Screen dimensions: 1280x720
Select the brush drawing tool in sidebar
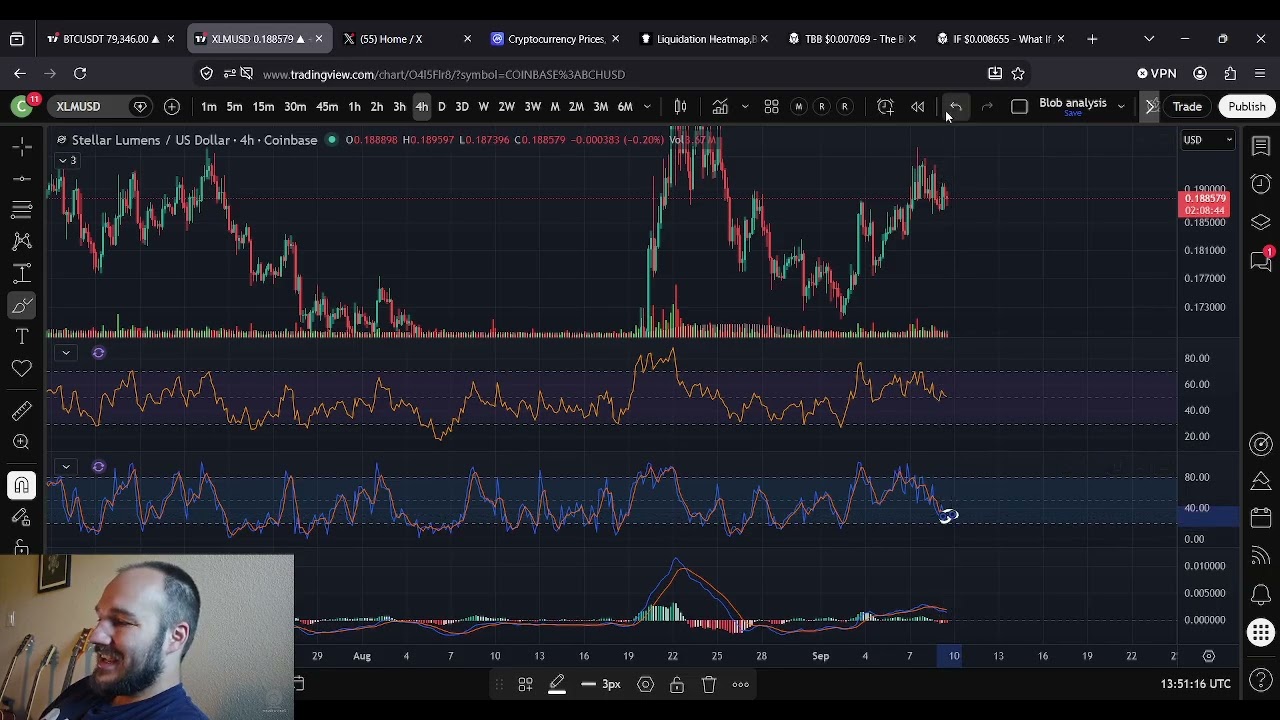coord(21,305)
